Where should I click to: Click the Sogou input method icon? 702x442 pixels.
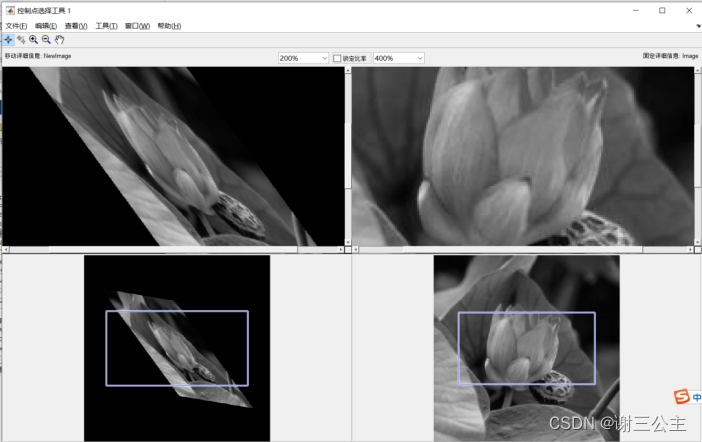[681, 396]
